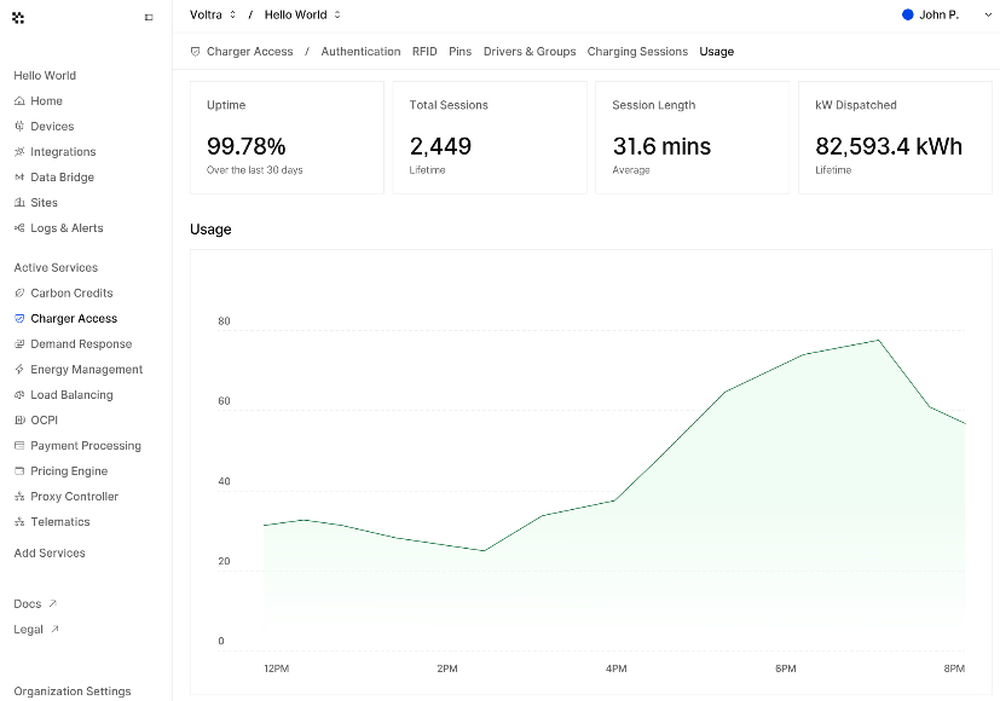Click the Add Services link

pos(50,553)
